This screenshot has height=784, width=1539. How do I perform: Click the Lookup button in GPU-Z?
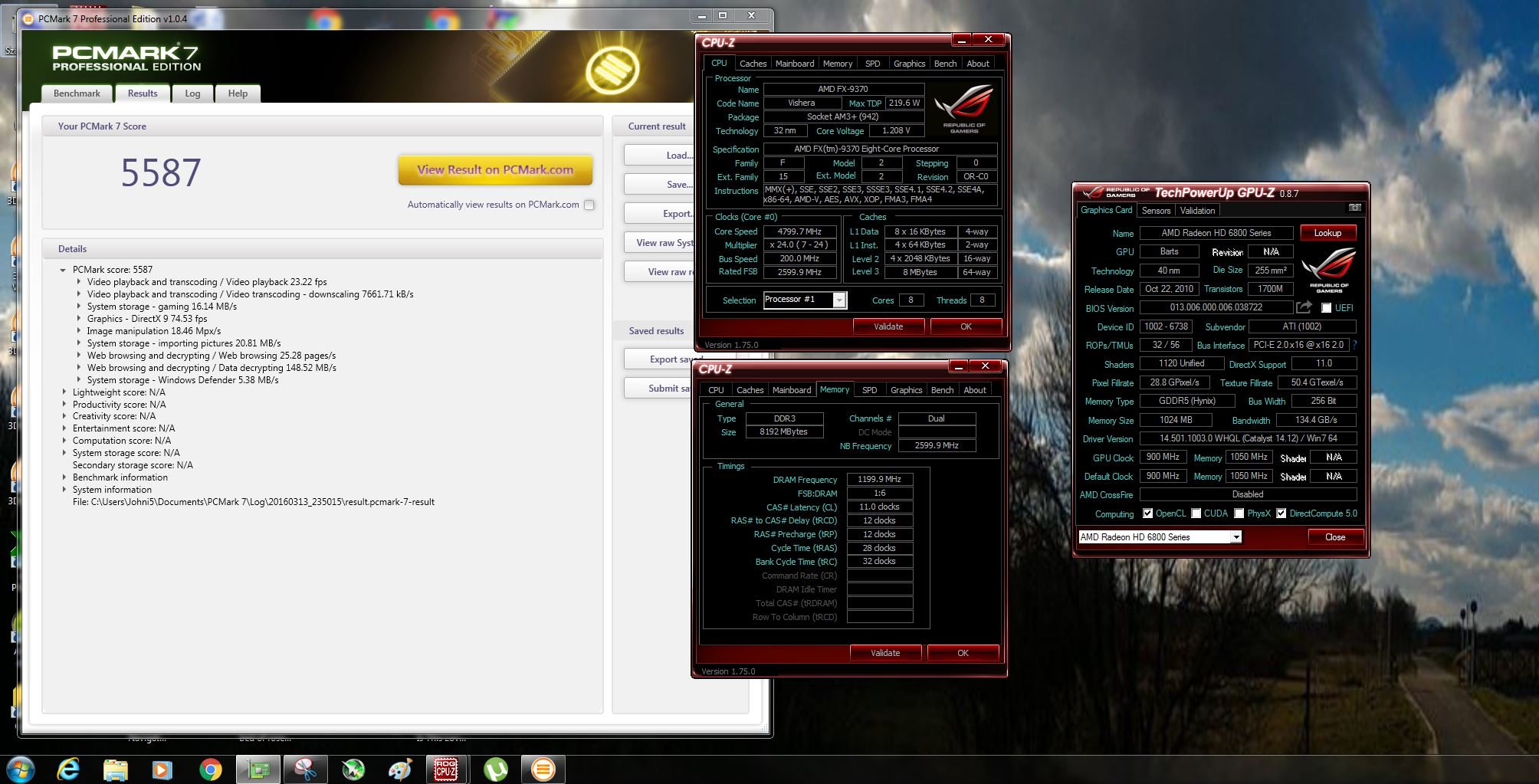click(1327, 233)
